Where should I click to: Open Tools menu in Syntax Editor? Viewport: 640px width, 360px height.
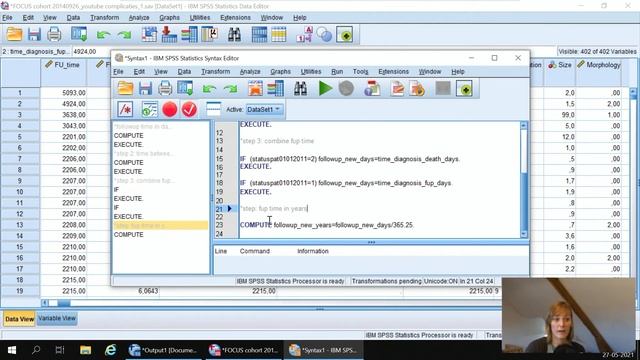[360, 71]
